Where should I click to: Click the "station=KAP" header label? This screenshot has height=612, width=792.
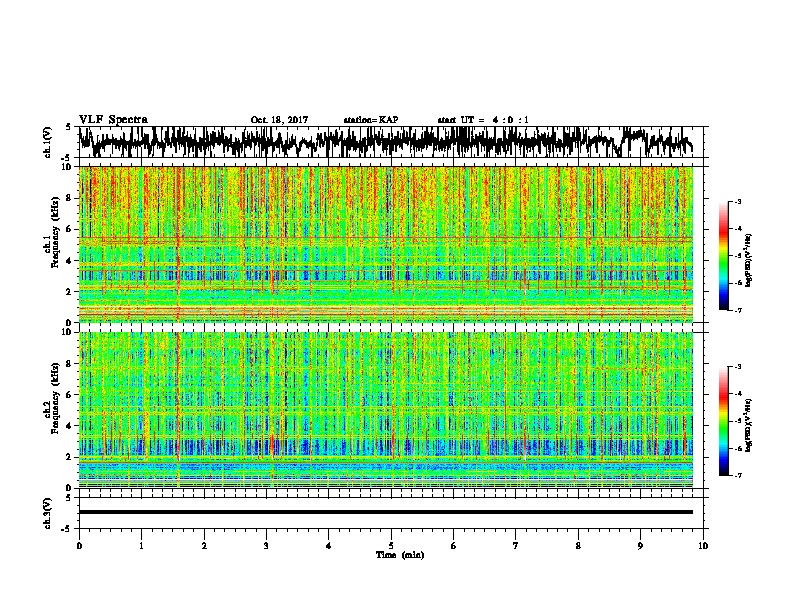(x=371, y=120)
